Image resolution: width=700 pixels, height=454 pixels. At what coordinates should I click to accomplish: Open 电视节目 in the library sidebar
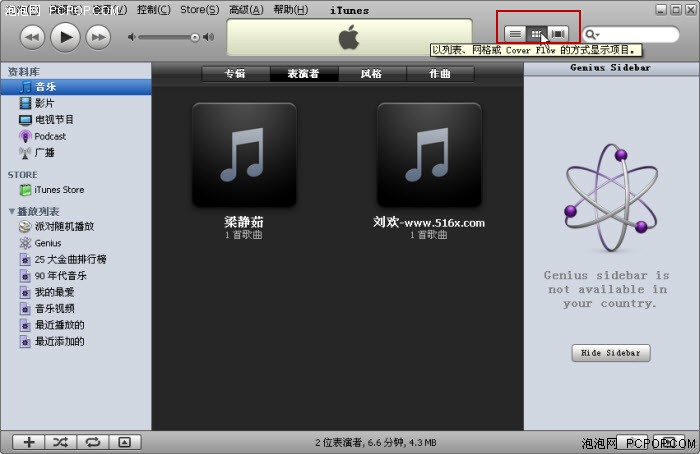(76, 120)
